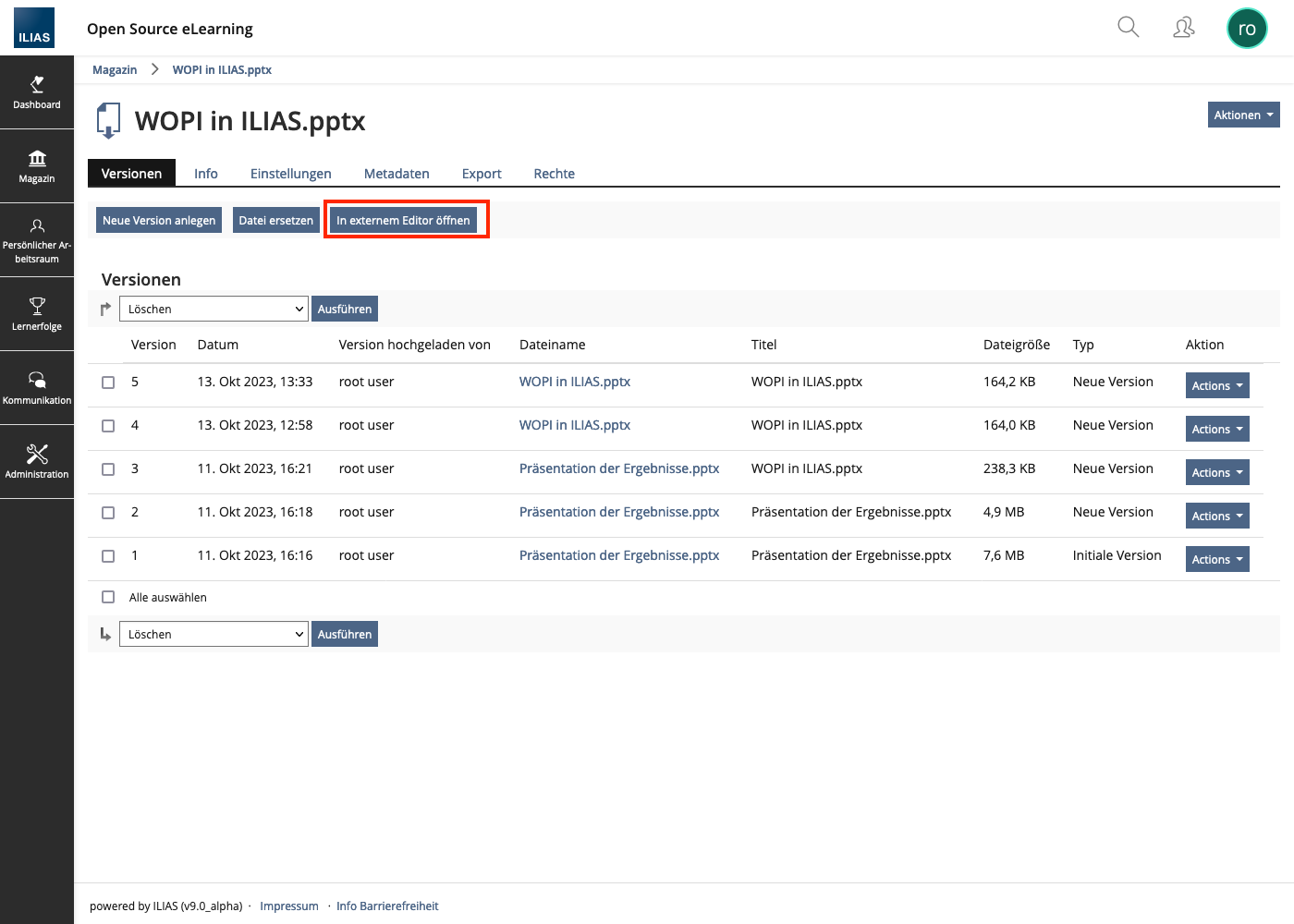This screenshot has height=924, width=1294.
Task: Tick the checkbox for version 3
Action: click(108, 469)
